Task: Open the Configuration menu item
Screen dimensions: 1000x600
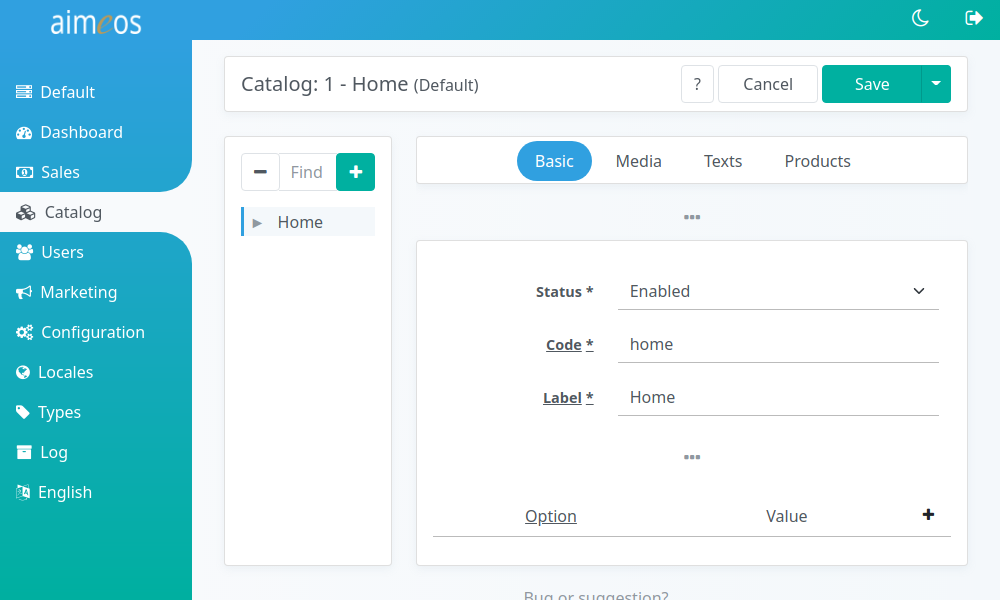Action: 96,332
